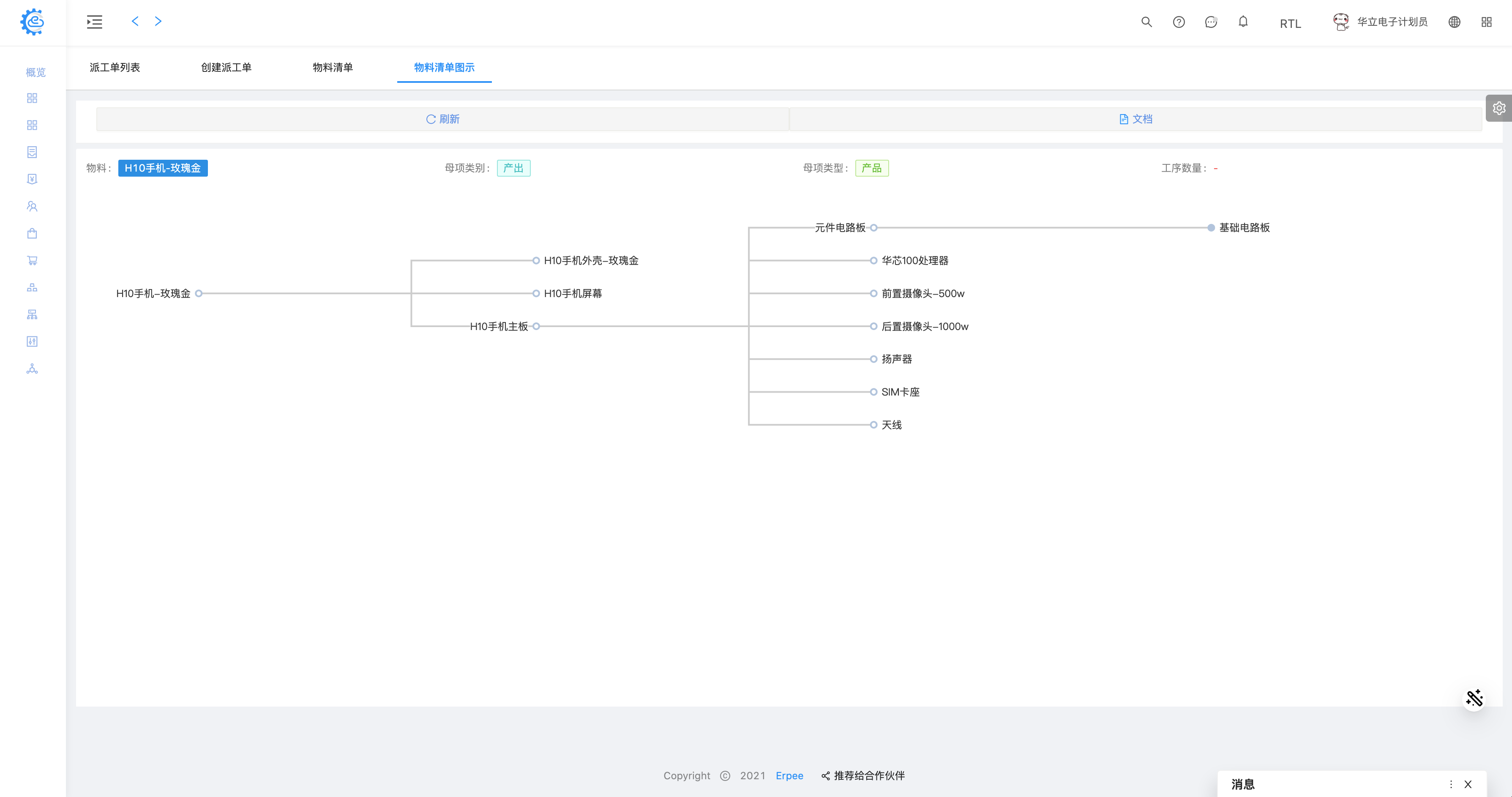Open the chat message bubble icon
This screenshot has height=797, width=1512.
coord(1210,22)
